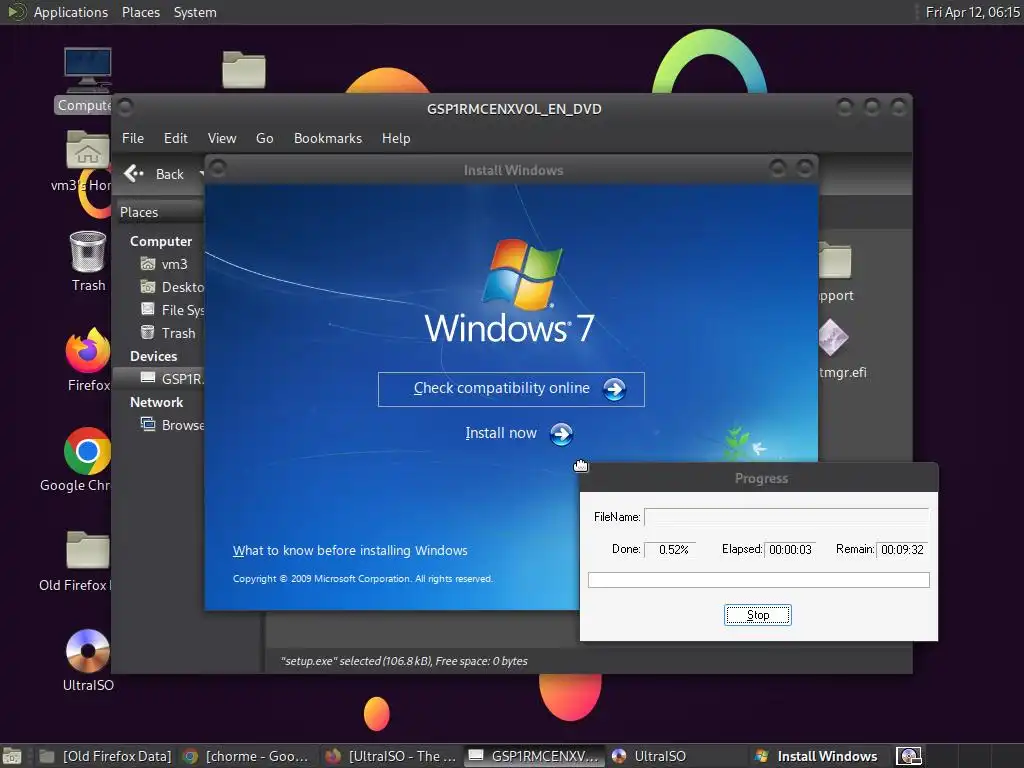
Task: Click Check compatibility online
Action: [511, 389]
